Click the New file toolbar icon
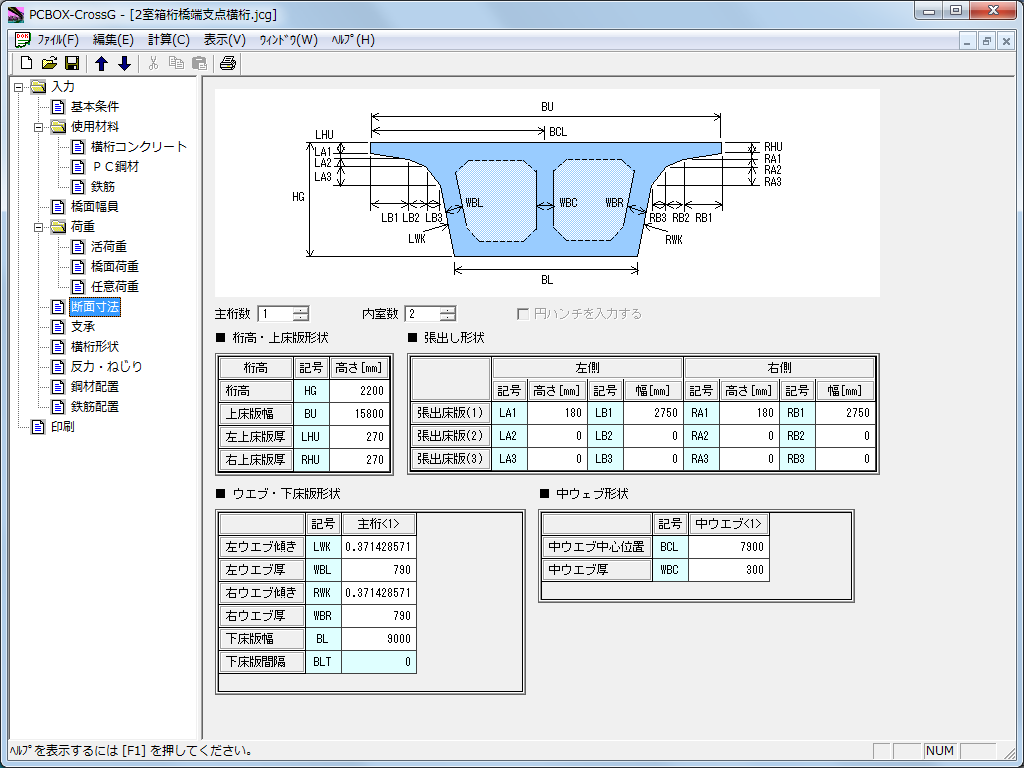The image size is (1024, 768). tap(27, 63)
